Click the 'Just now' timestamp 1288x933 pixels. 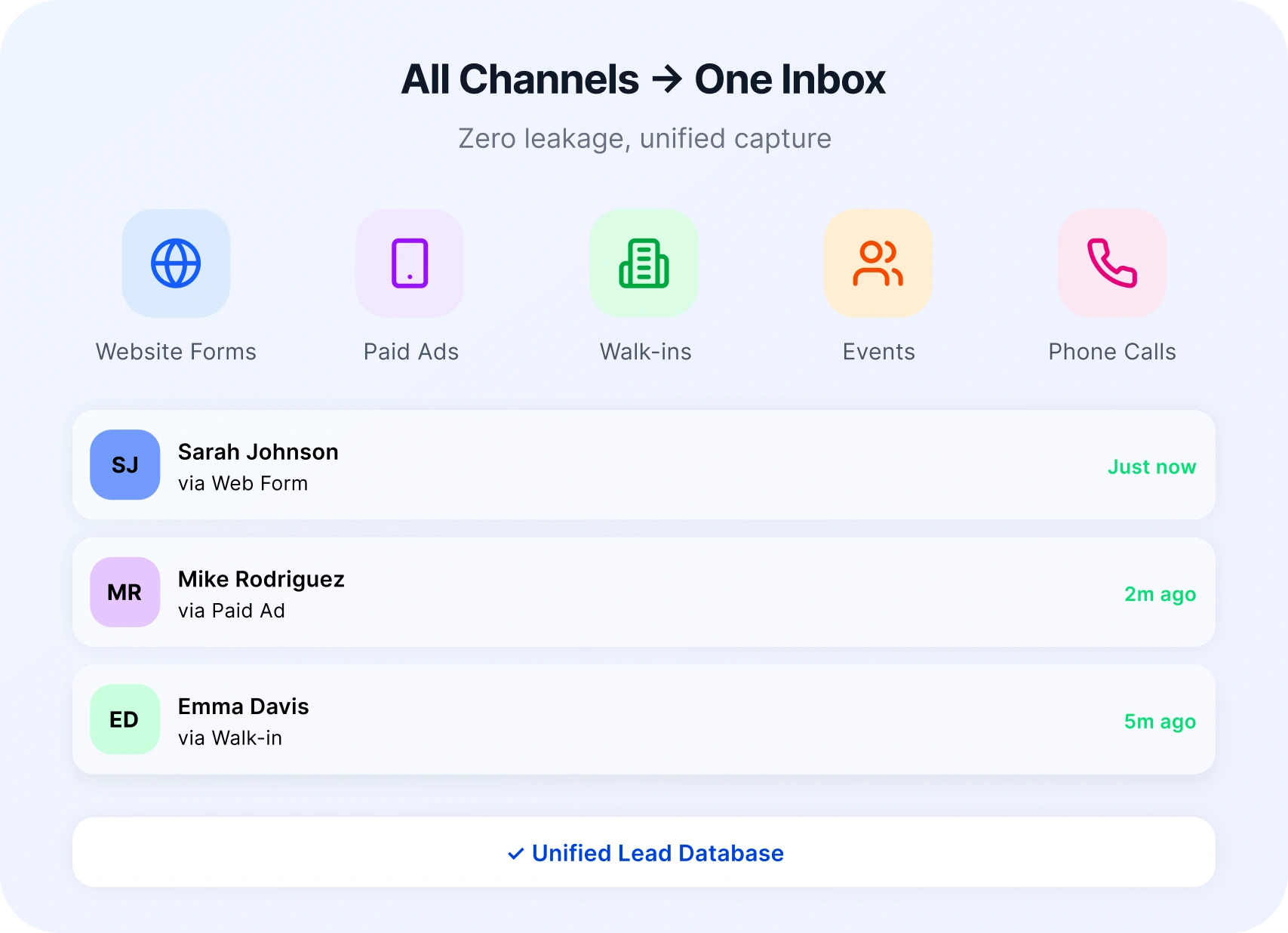1152,467
